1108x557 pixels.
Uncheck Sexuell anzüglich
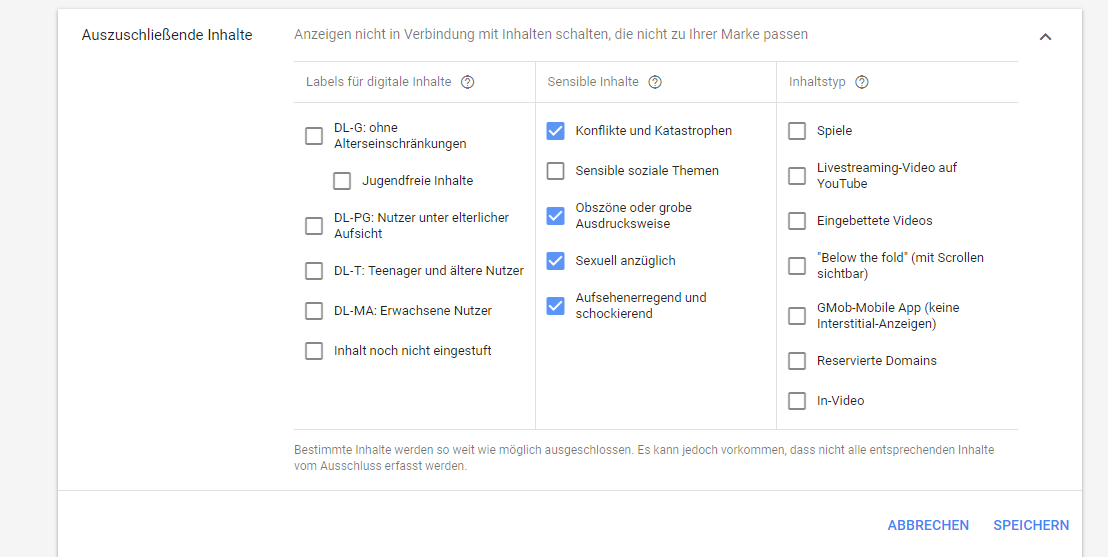[555, 261]
